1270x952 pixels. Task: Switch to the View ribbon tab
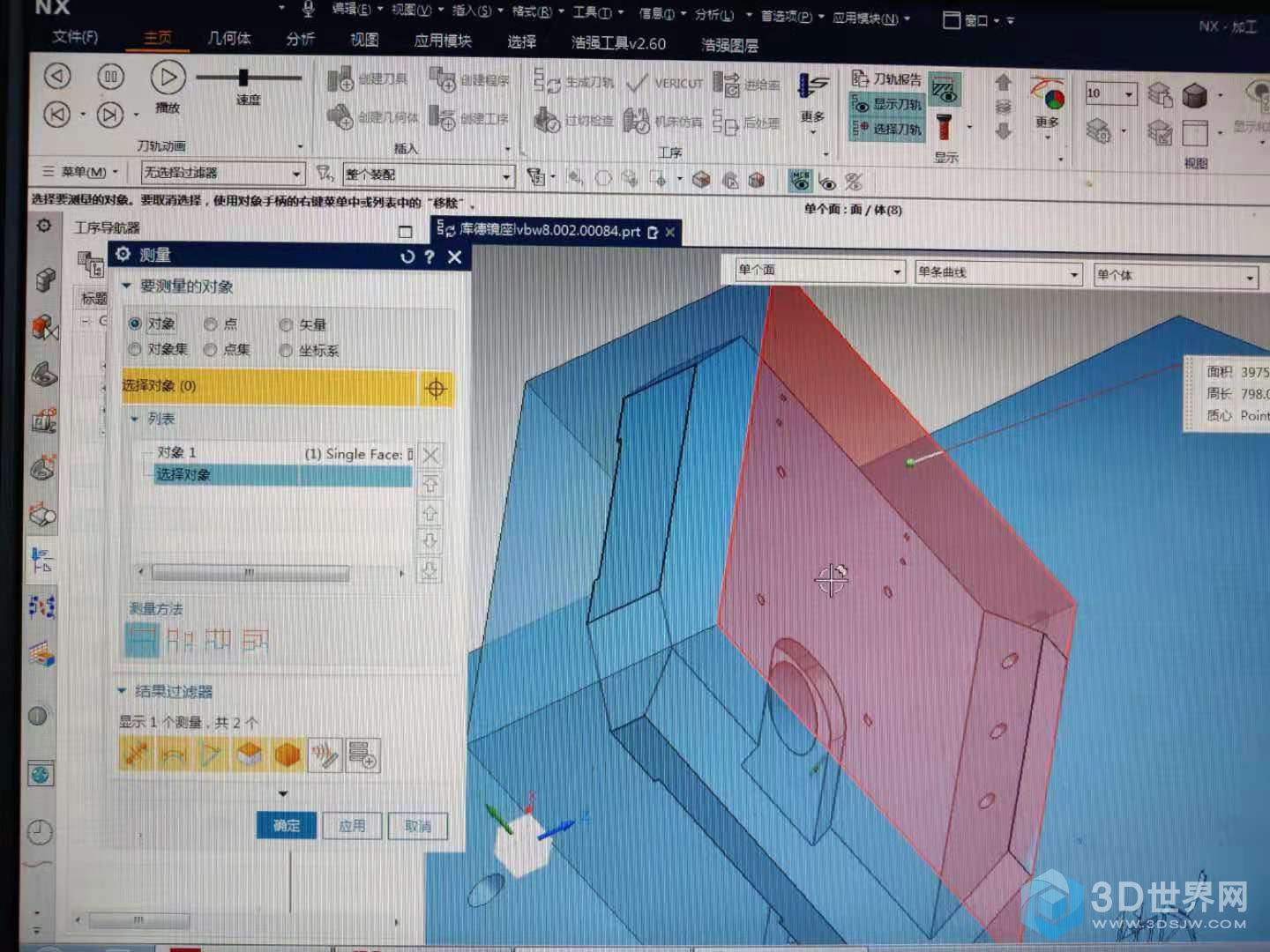point(364,40)
